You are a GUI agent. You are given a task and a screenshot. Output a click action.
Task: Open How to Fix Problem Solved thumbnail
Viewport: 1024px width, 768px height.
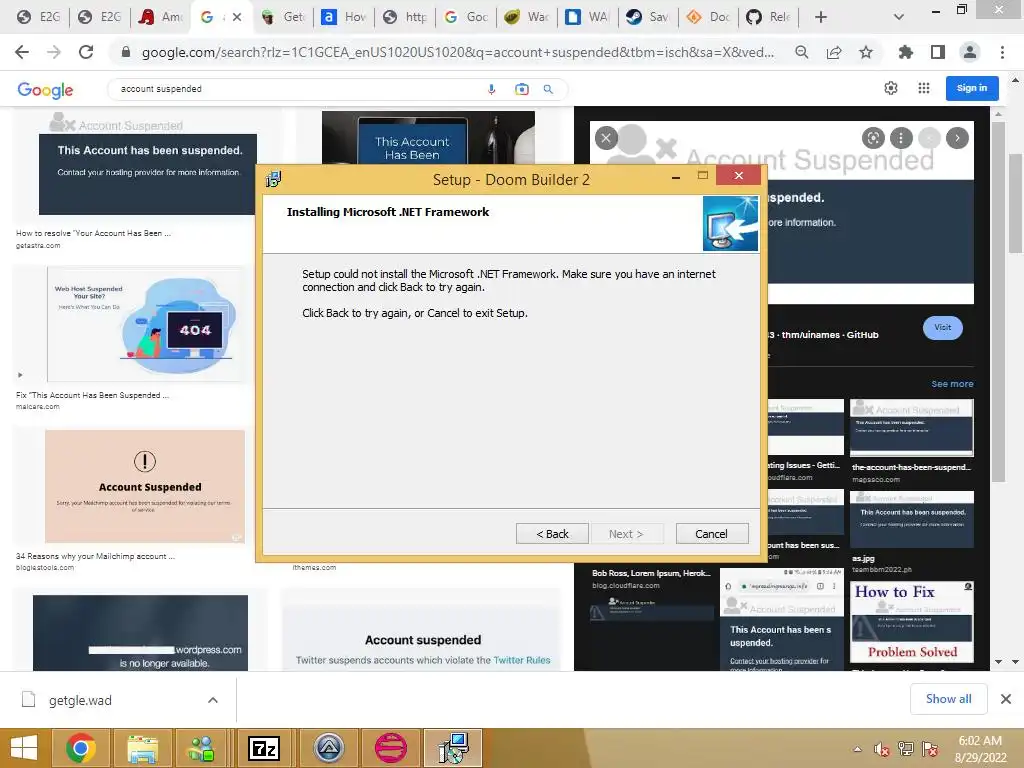[912, 622]
